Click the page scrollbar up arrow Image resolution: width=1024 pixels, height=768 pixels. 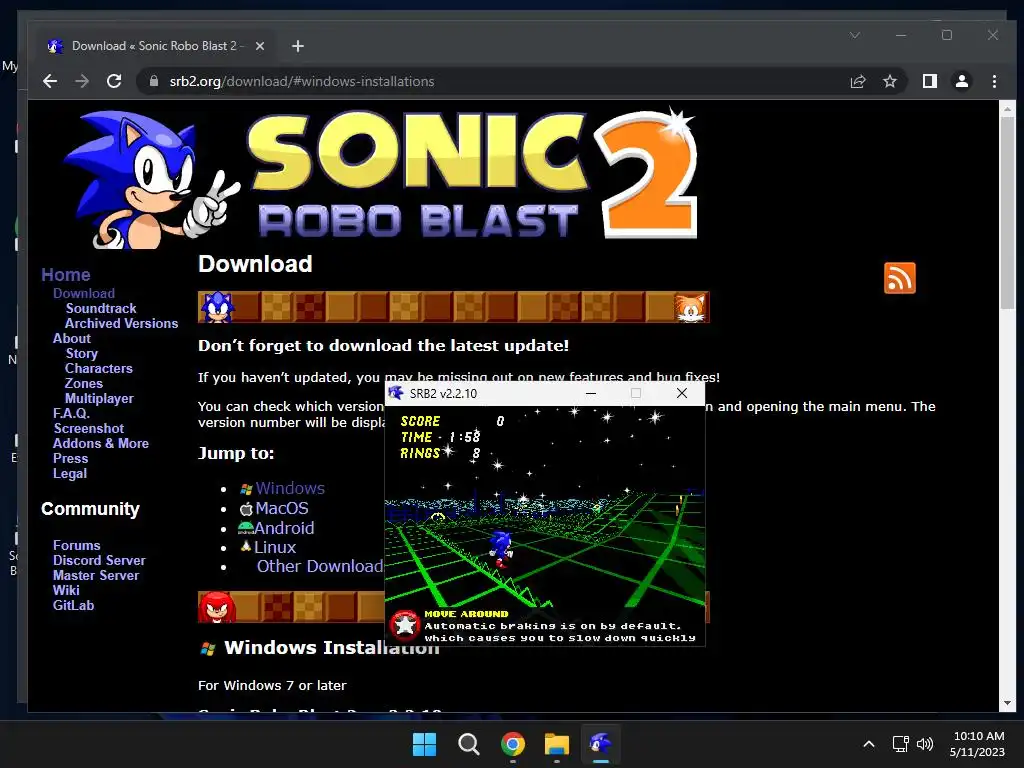(x=1007, y=108)
